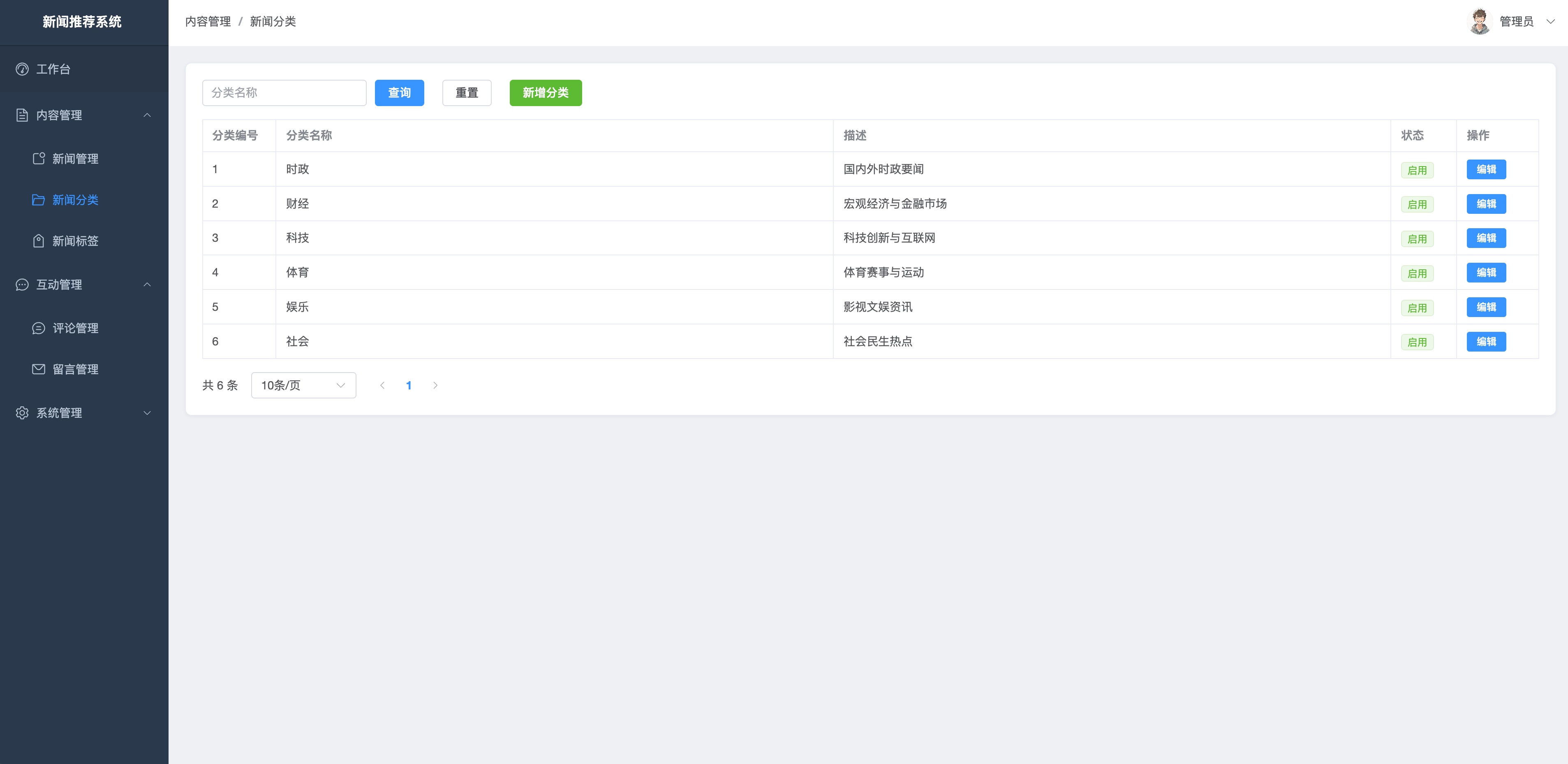Click the 工作台 dashboard icon
The image size is (1568, 764).
(23, 69)
